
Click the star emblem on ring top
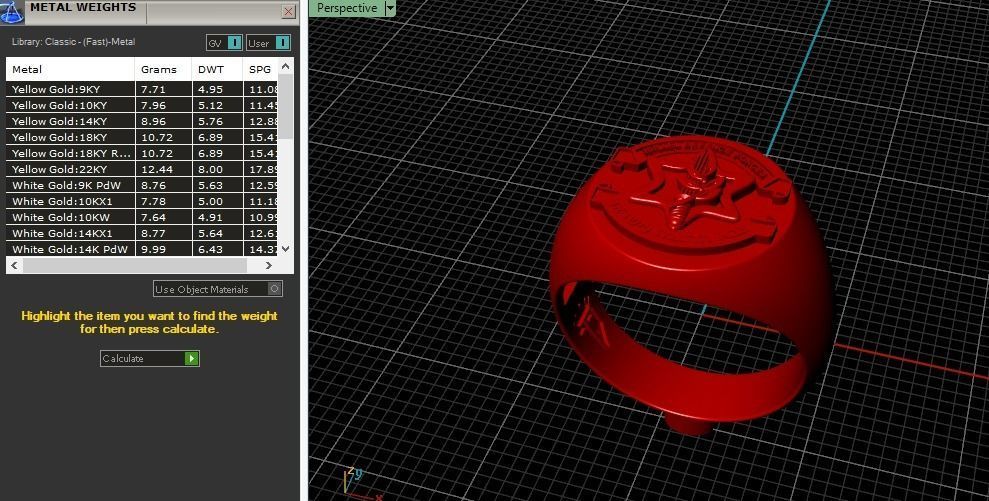(x=684, y=196)
